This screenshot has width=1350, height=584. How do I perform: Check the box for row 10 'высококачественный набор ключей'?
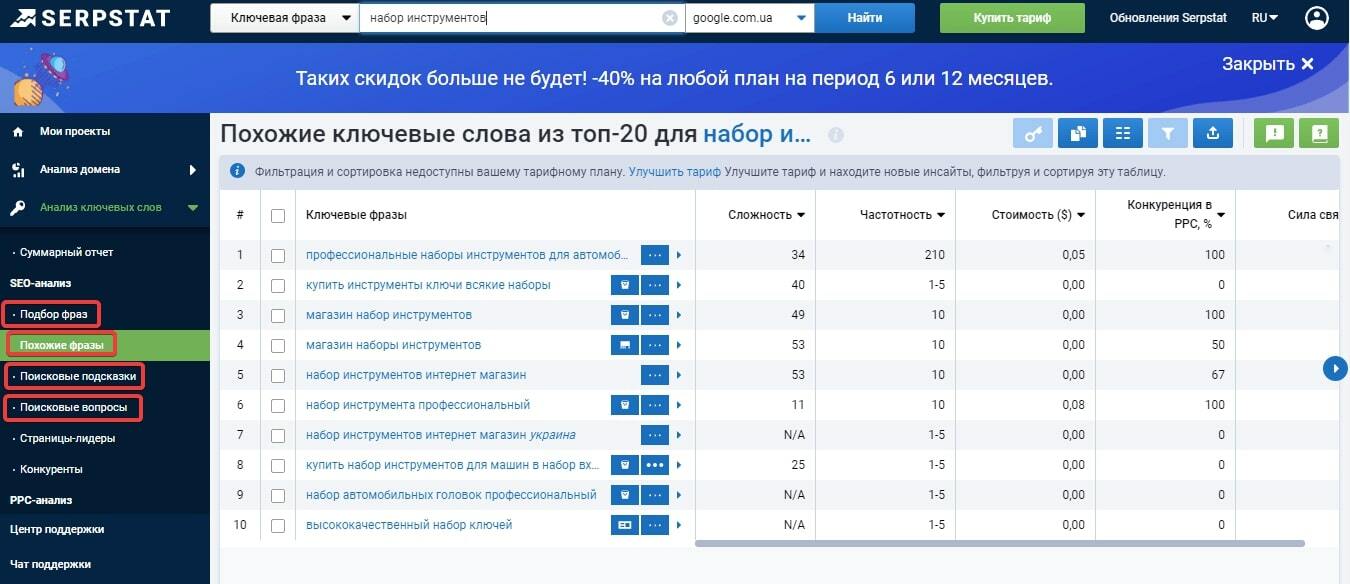click(278, 525)
